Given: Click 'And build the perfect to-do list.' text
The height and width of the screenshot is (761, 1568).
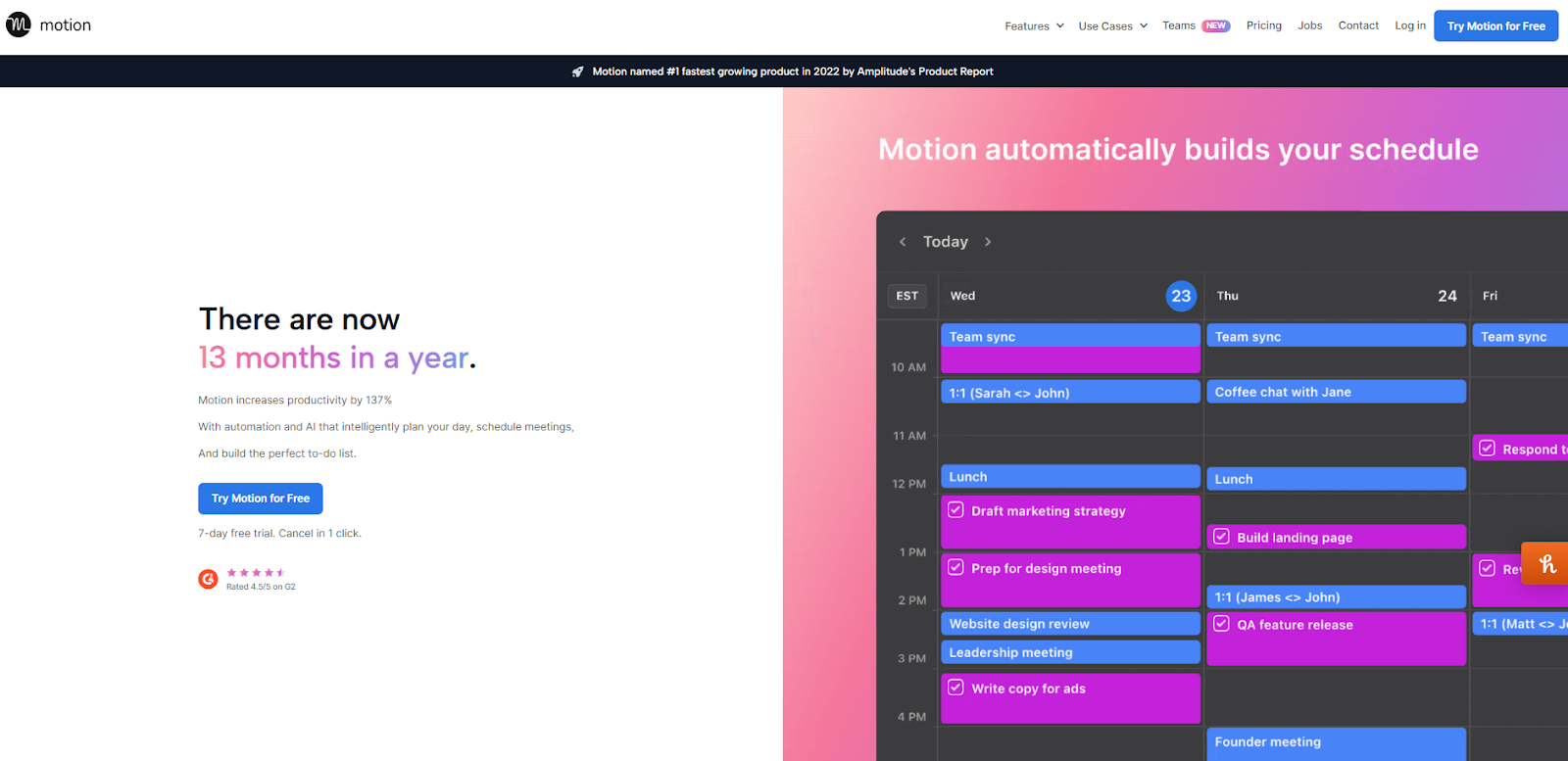Looking at the screenshot, I should pyautogui.click(x=277, y=453).
